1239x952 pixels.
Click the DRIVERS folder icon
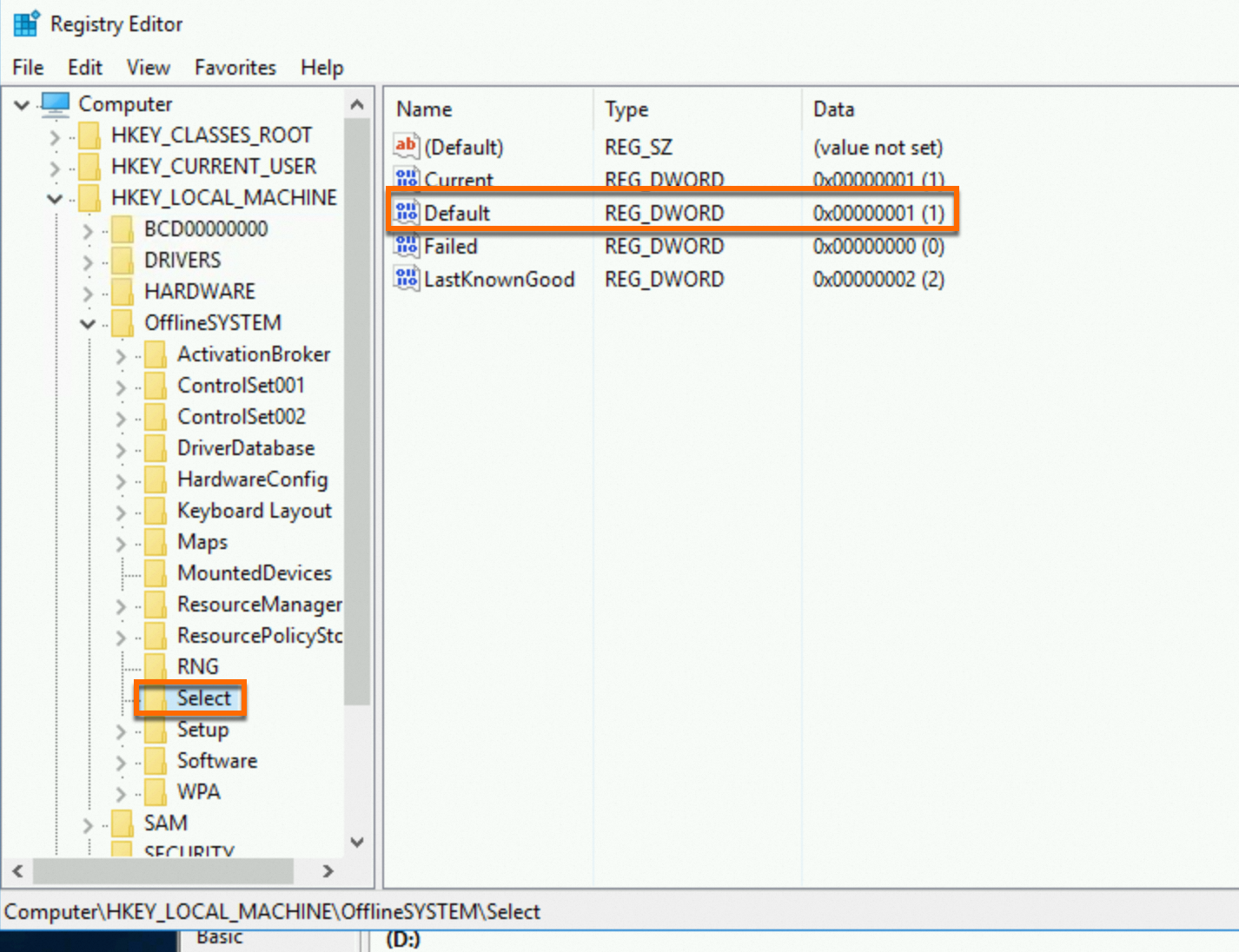click(122, 261)
